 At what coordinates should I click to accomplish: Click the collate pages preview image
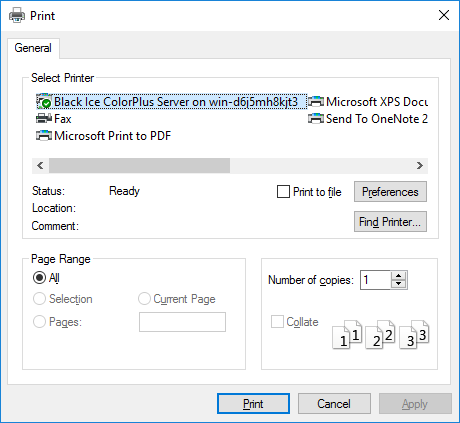381,334
